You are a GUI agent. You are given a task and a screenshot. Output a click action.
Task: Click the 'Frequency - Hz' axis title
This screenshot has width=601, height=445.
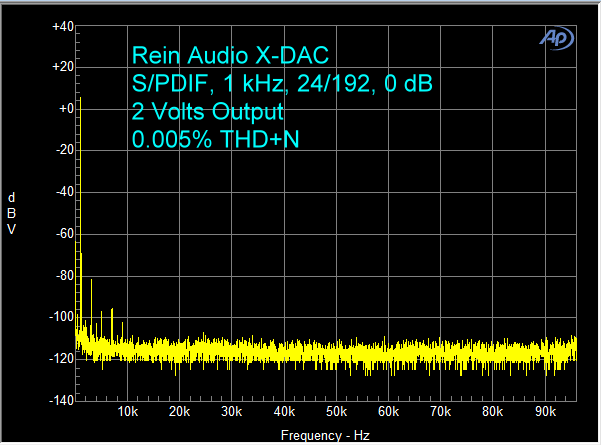(x=325, y=436)
